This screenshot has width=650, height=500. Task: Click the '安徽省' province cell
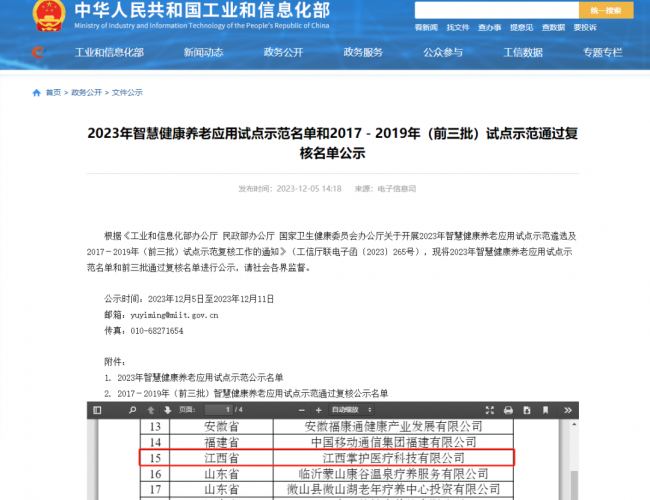[x=221, y=426]
